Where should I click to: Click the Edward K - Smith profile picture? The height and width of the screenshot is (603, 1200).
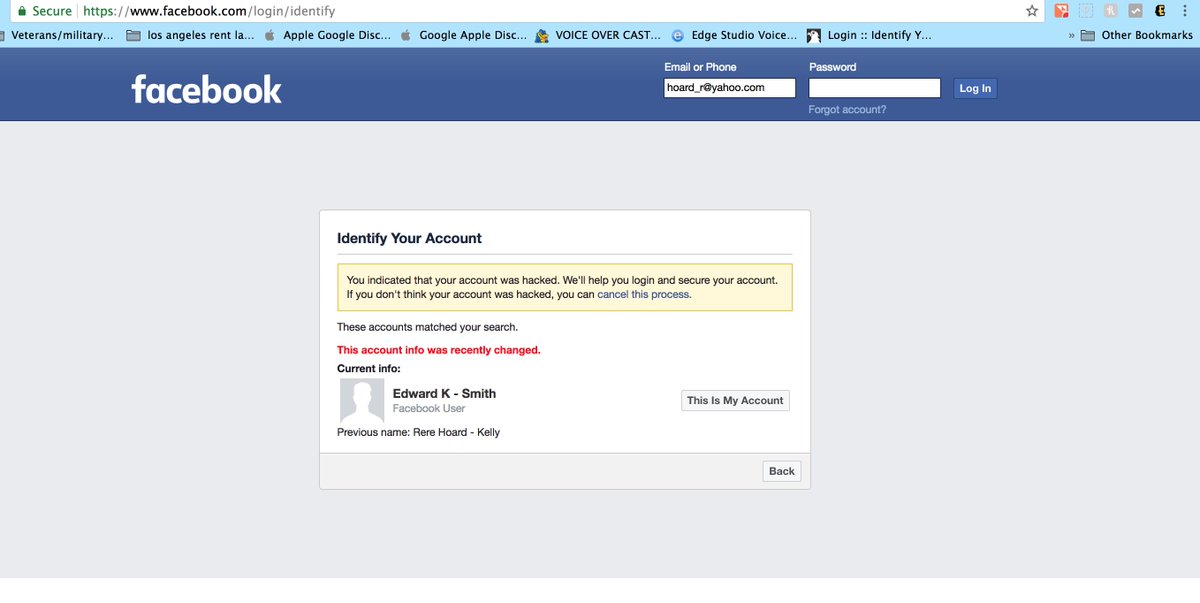(x=362, y=400)
